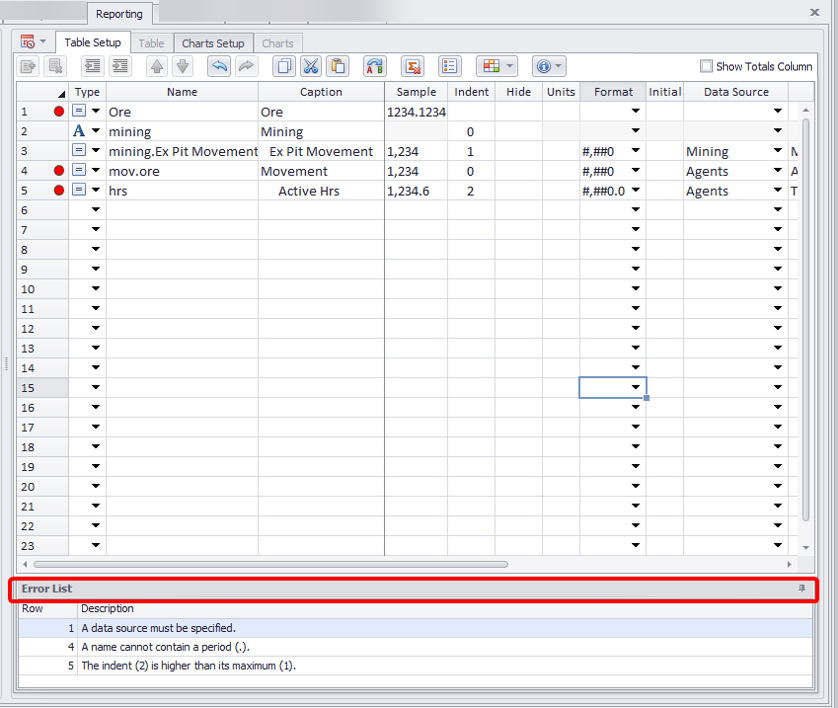Screen dimensions: 838x708
Task: Click the Name cell containing mov.ore
Action: pyautogui.click(x=181, y=171)
